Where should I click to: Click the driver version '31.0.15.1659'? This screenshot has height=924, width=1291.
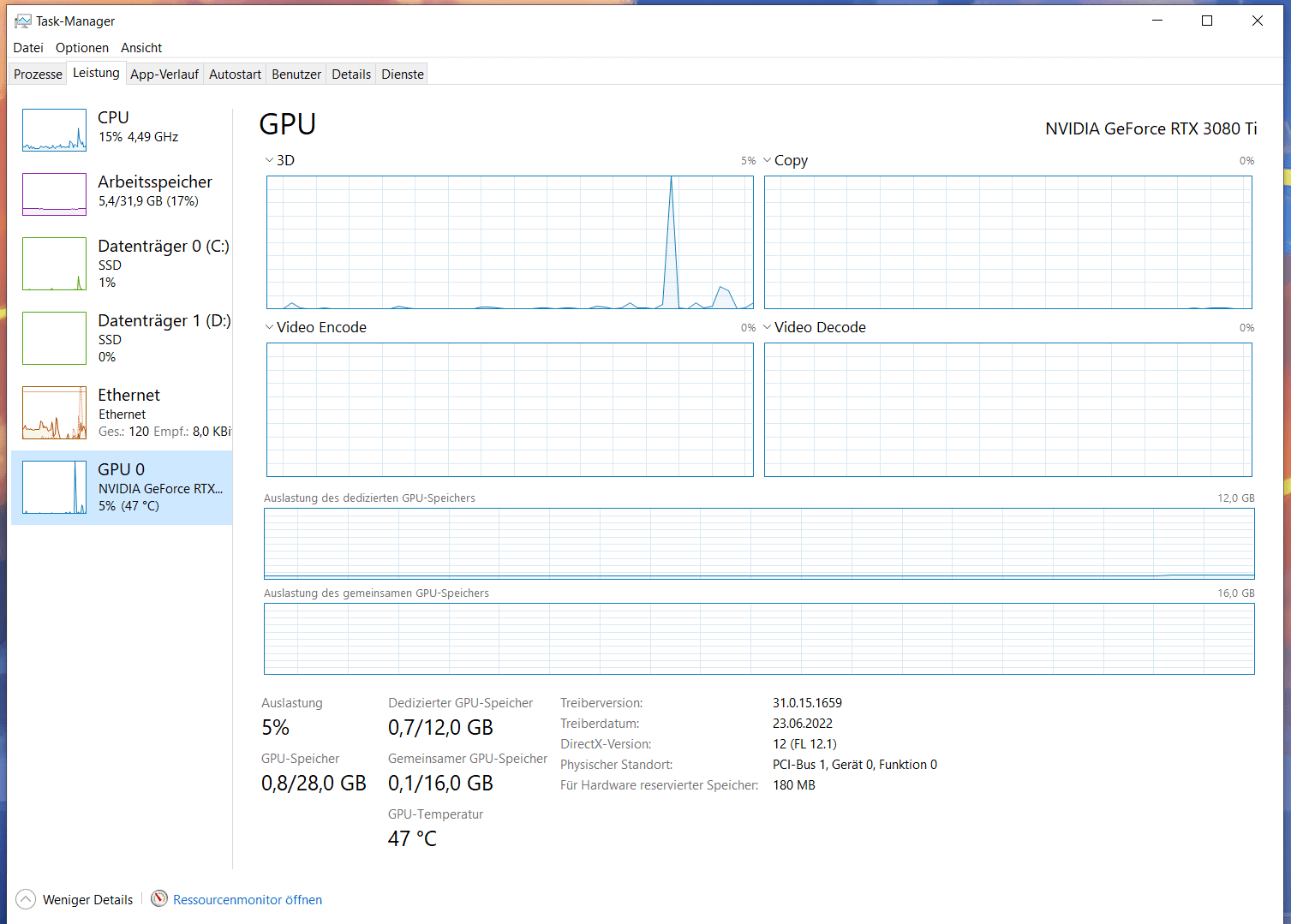point(807,703)
